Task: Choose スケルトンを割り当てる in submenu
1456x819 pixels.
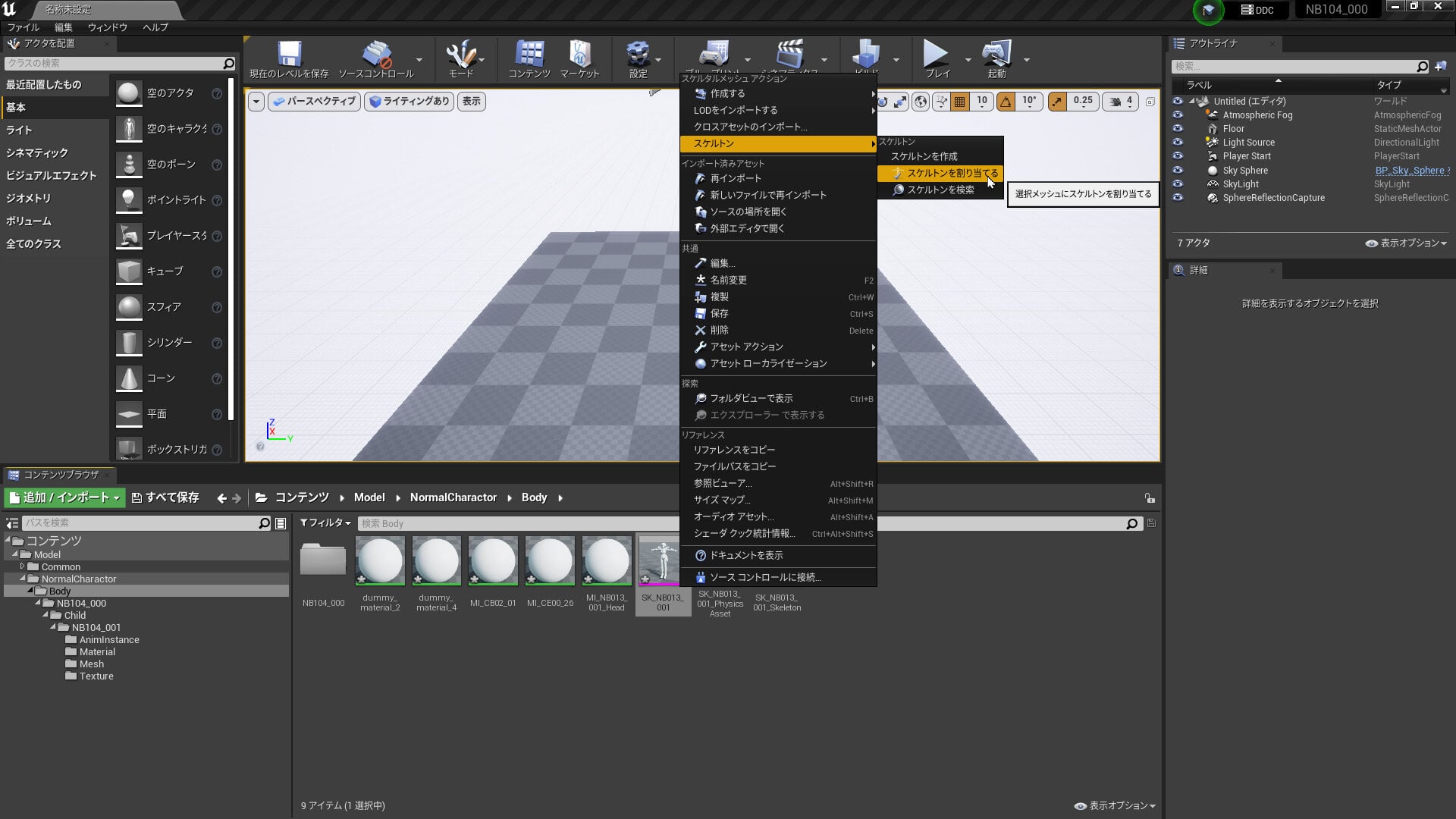Action: (940, 174)
